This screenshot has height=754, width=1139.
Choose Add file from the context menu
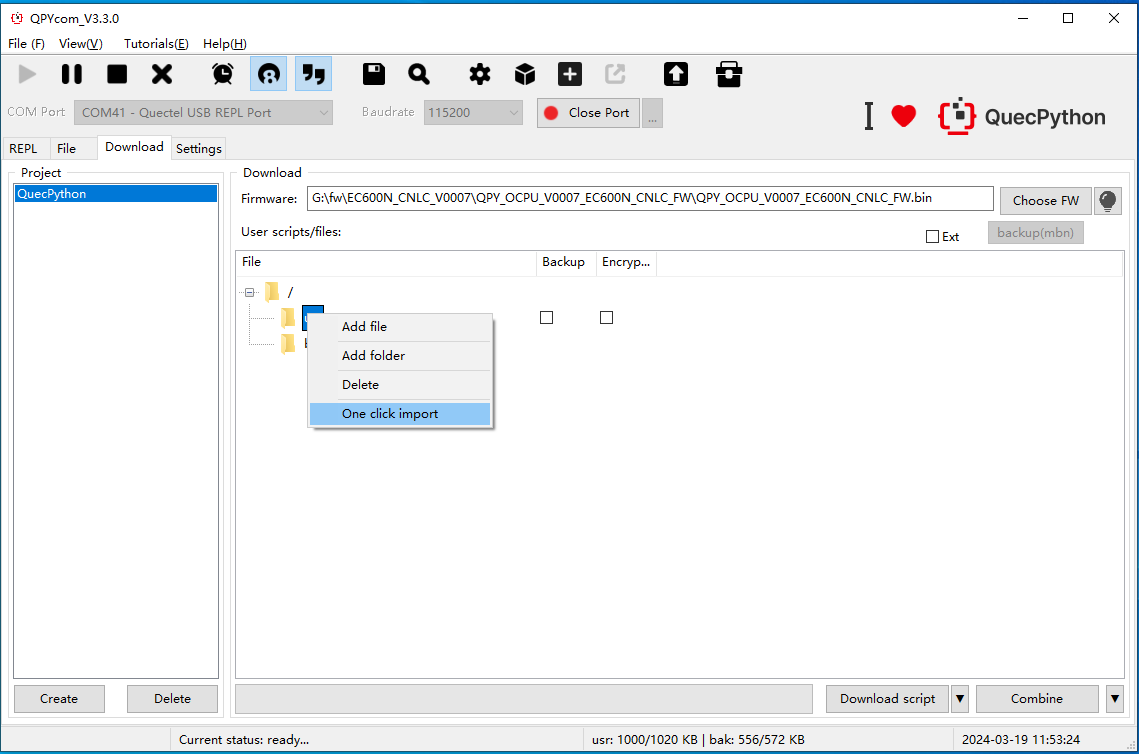[400, 327]
